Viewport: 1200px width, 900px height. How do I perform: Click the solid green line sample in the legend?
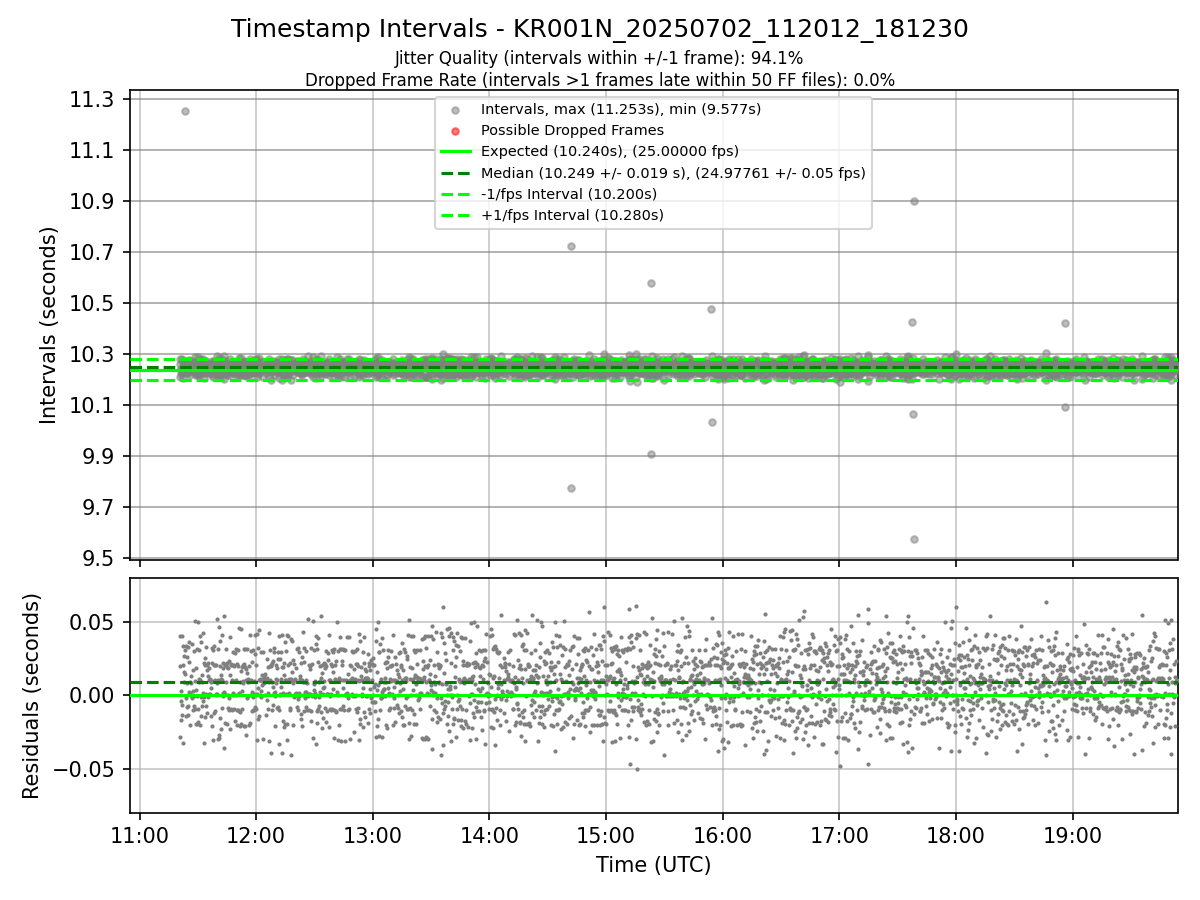tap(455, 152)
